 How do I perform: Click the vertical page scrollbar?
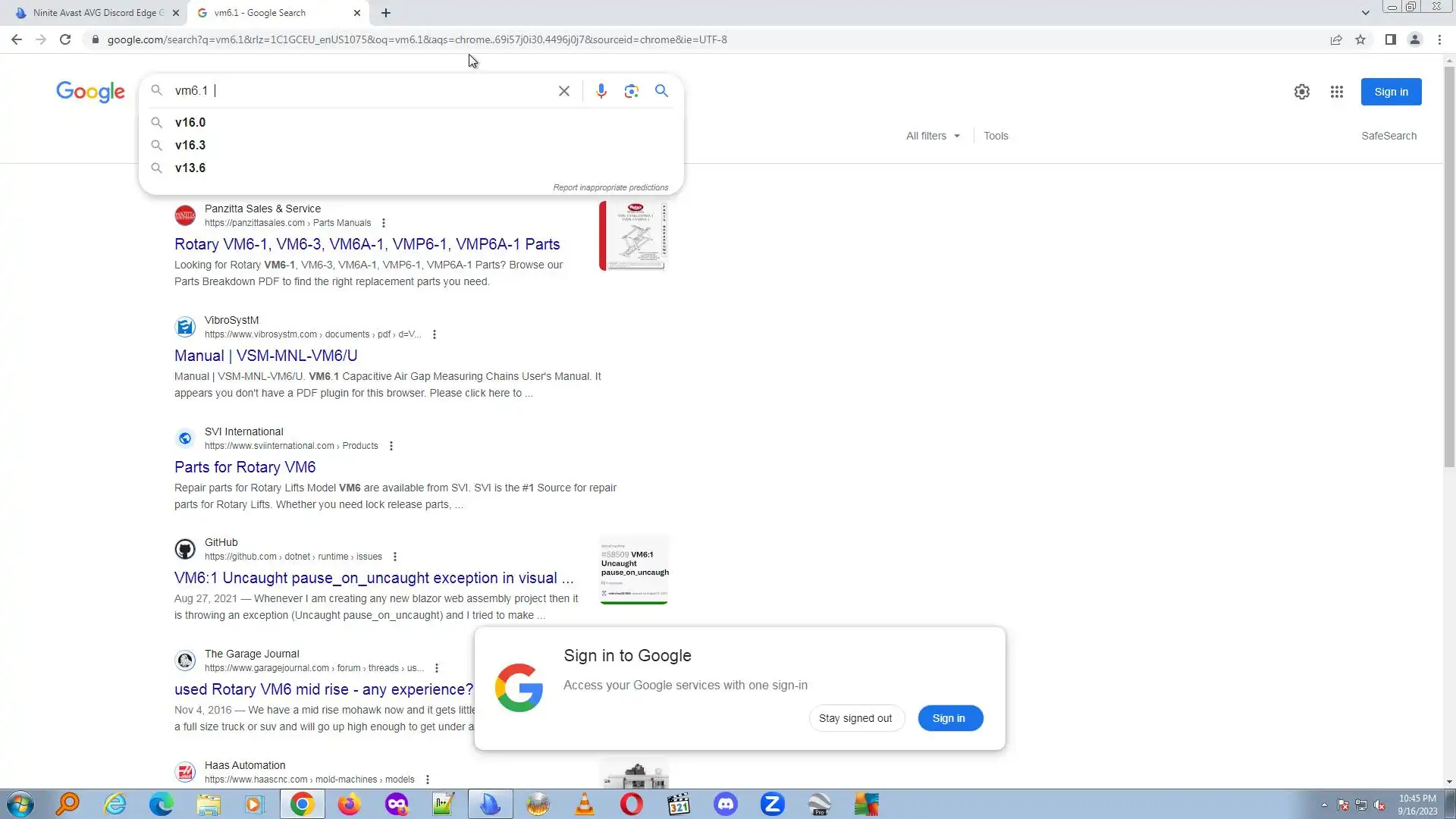coord(1449,265)
